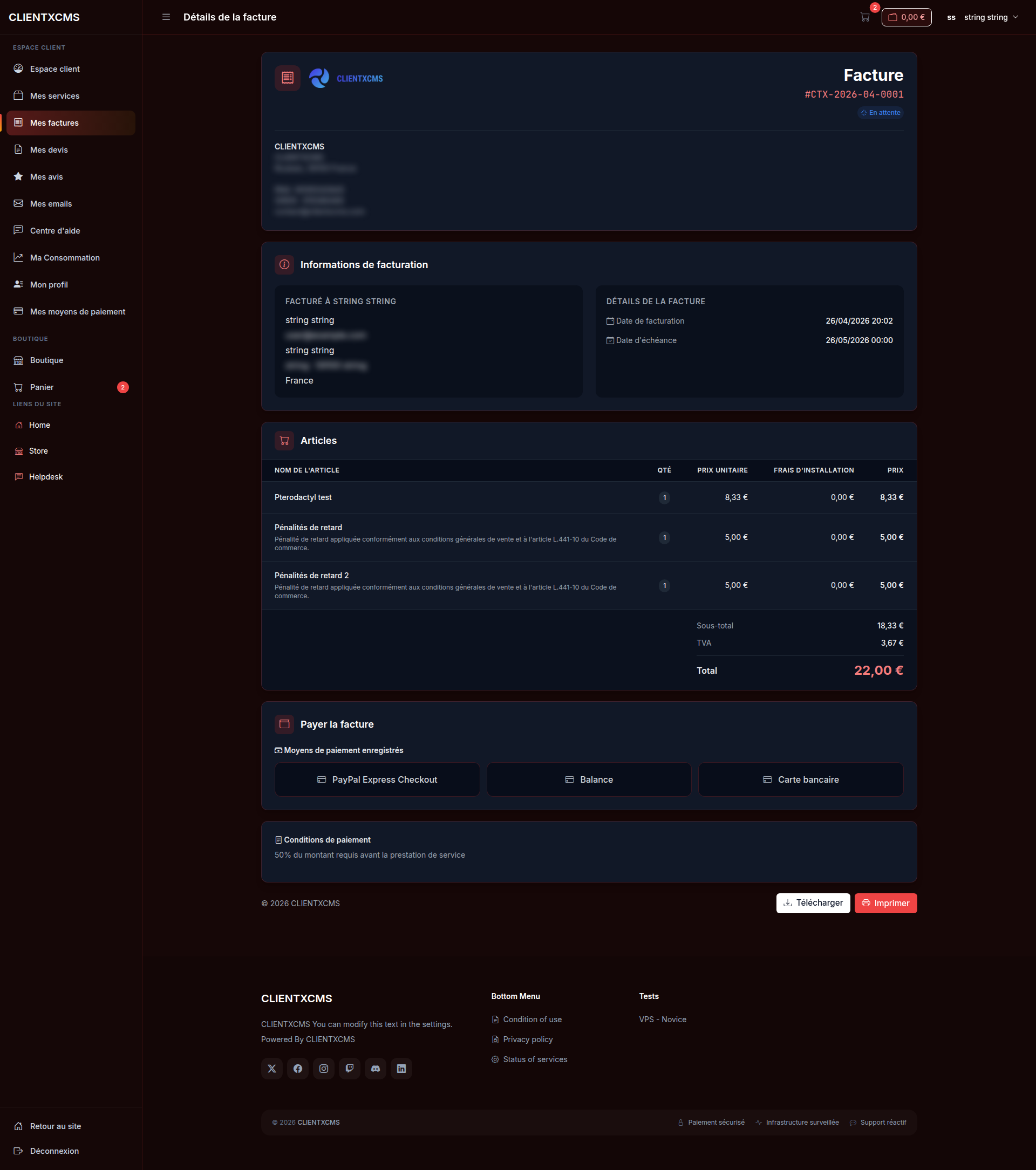Select Carte bancaire payment option
Screen dimensions: 1036x1170
[801, 779]
